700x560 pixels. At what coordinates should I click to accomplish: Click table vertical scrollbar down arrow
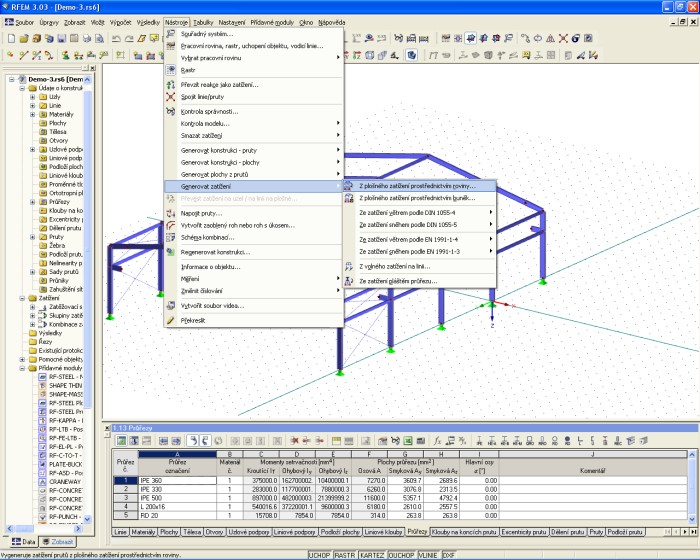692,519
